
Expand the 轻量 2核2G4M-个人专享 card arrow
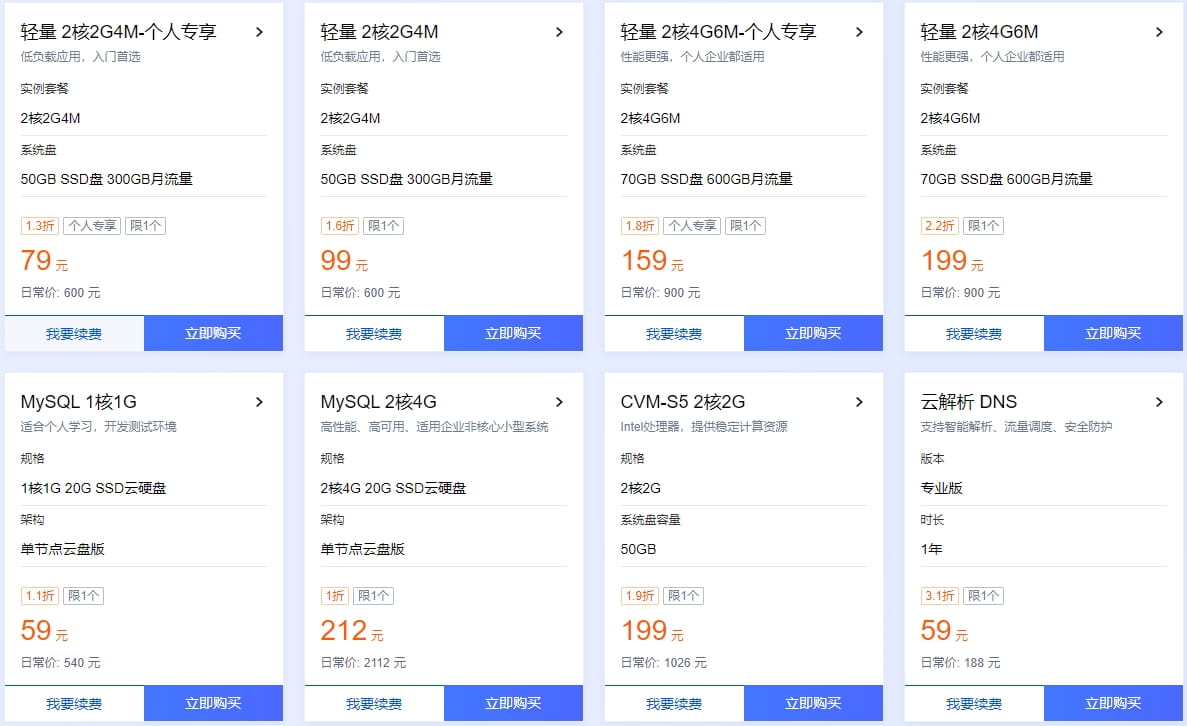(259, 31)
